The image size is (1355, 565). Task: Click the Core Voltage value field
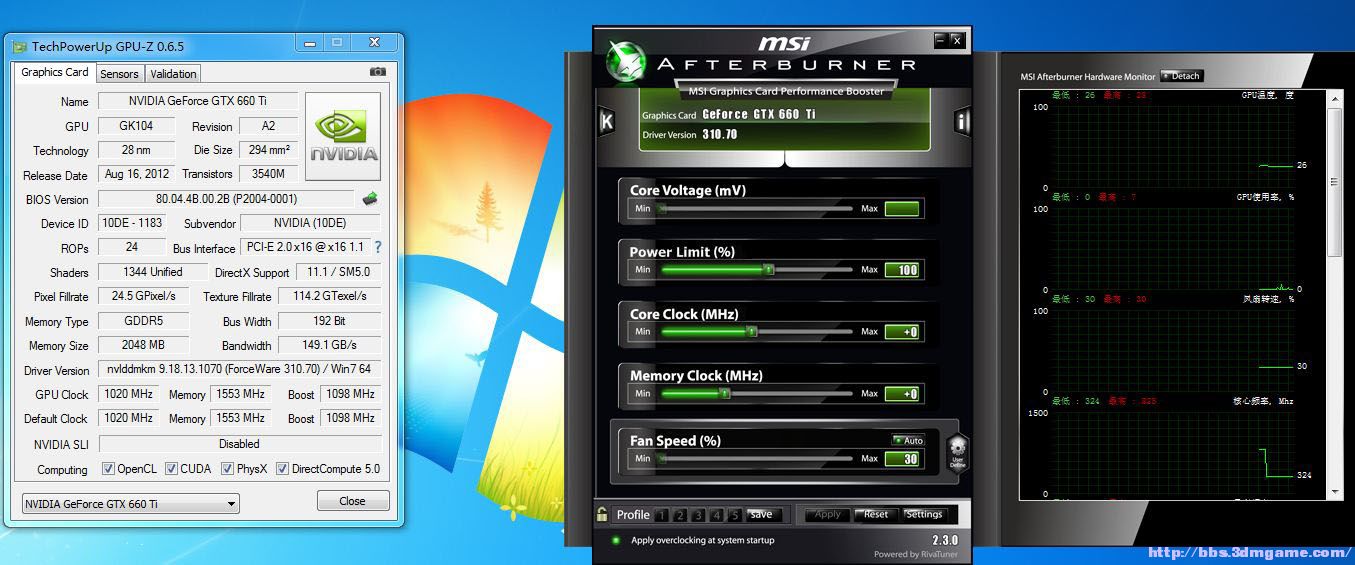point(902,209)
